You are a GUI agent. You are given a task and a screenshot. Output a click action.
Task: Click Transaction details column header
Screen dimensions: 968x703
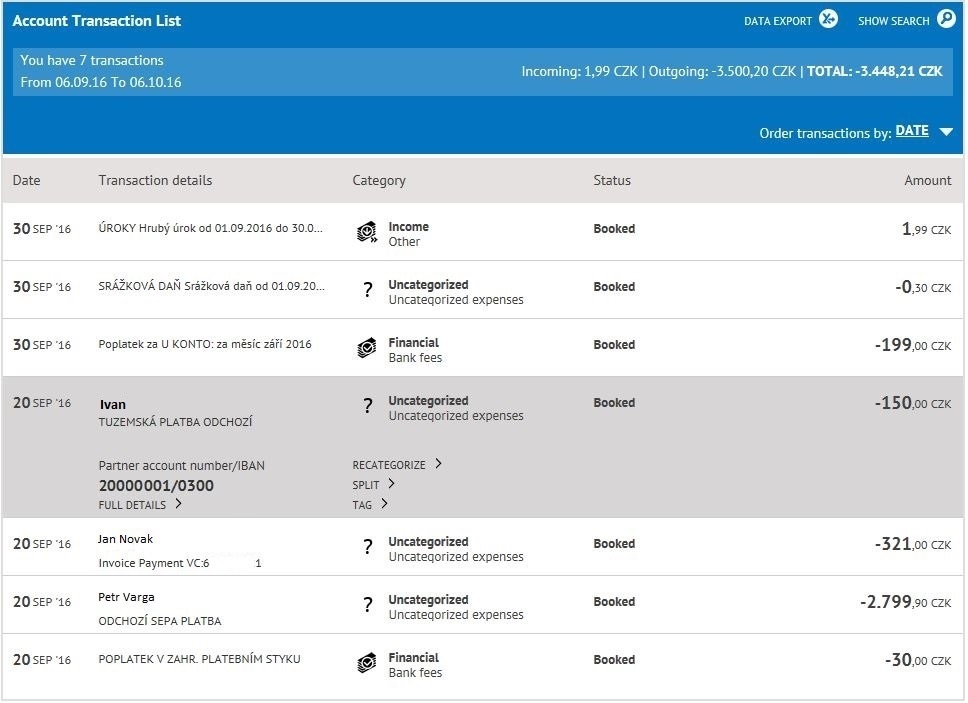click(155, 180)
